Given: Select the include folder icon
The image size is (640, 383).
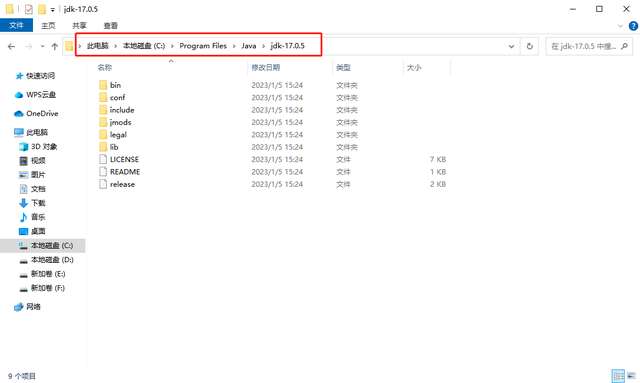Looking at the screenshot, I should [x=103, y=110].
